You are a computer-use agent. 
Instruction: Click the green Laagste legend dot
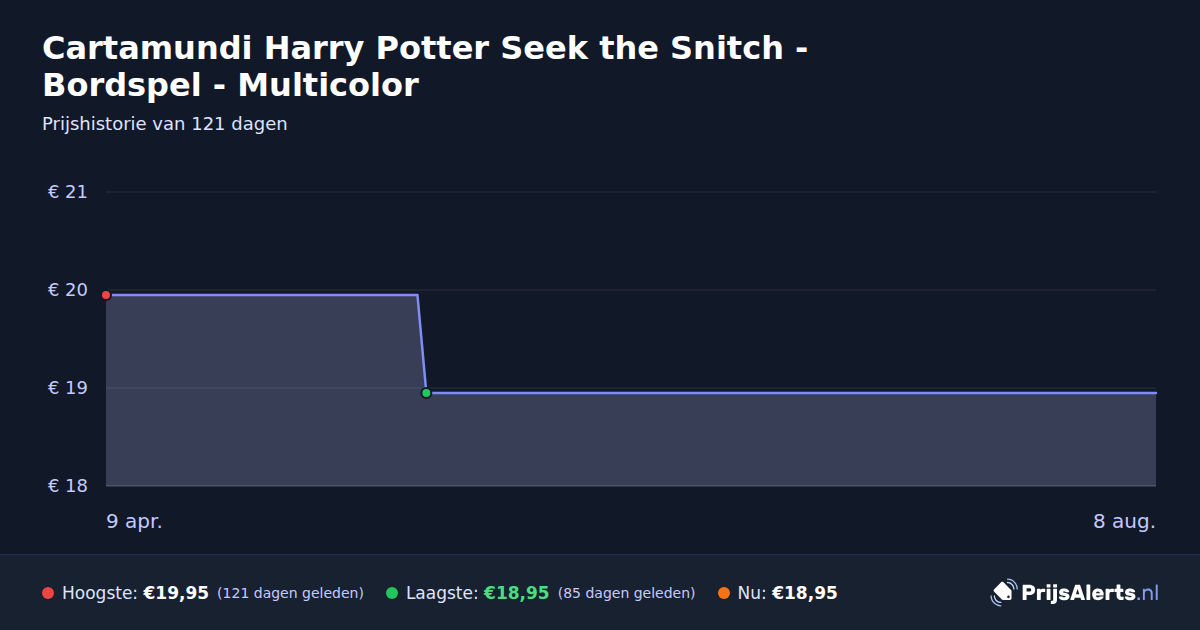coord(392,593)
